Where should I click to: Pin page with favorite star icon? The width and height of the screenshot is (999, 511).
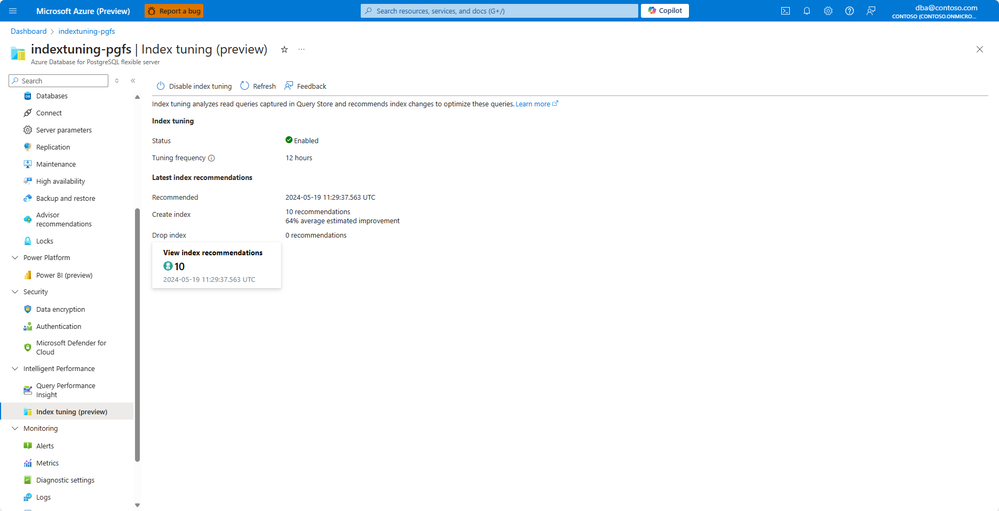pyautogui.click(x=284, y=50)
